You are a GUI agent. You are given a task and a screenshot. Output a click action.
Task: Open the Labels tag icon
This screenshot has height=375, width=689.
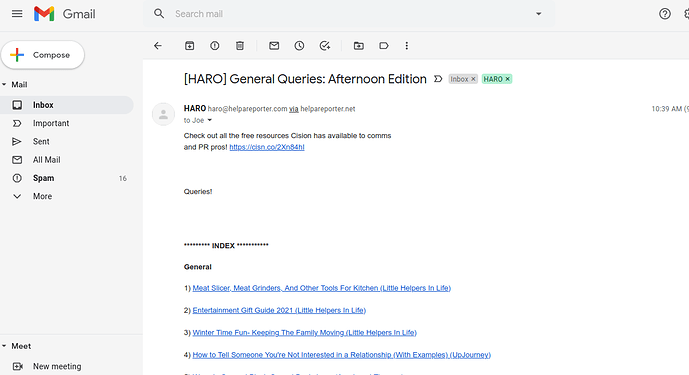coord(384,46)
